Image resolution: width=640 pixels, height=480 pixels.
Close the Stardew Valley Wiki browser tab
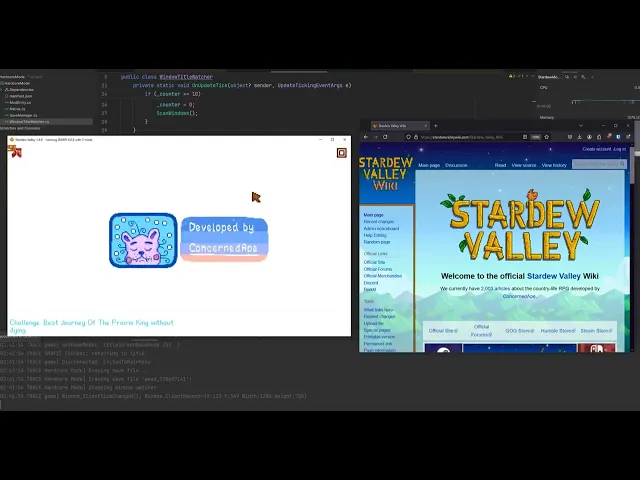coord(425,126)
